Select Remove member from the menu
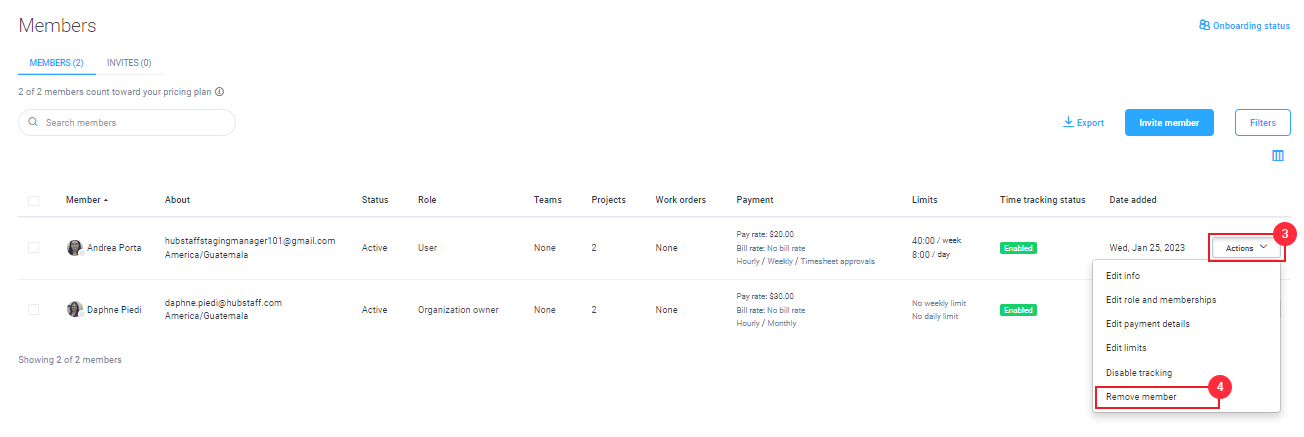 (1141, 397)
